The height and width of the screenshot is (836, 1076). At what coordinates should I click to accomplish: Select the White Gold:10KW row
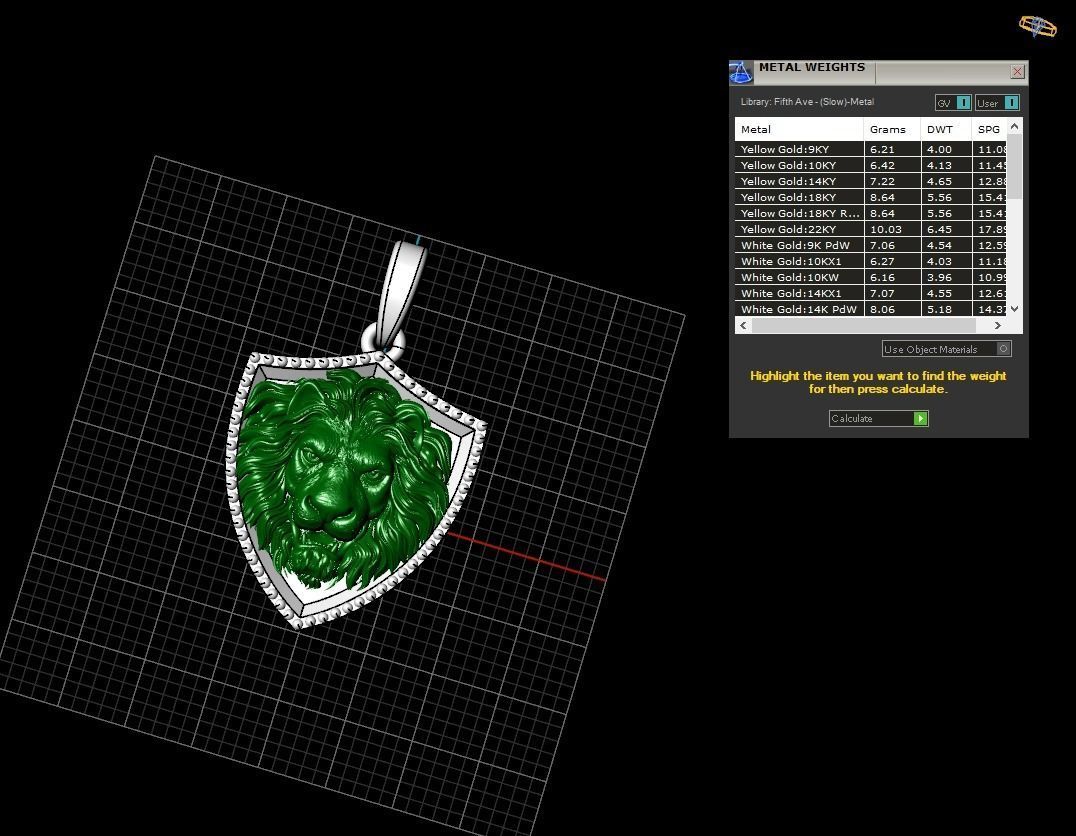[x=870, y=277]
